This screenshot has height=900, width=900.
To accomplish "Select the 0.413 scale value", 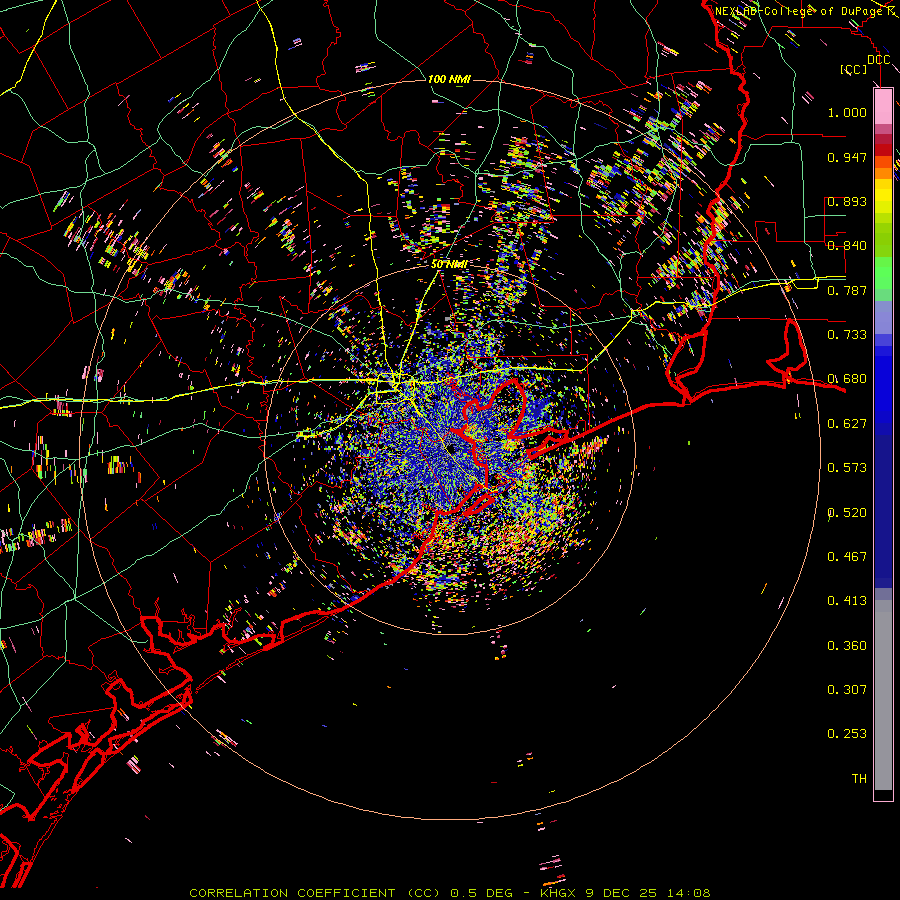I will [x=847, y=601].
